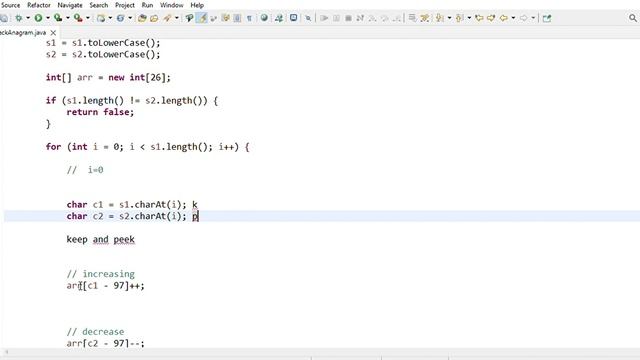Click the '// decrease' comment
The height and width of the screenshot is (360, 640).
(95, 331)
